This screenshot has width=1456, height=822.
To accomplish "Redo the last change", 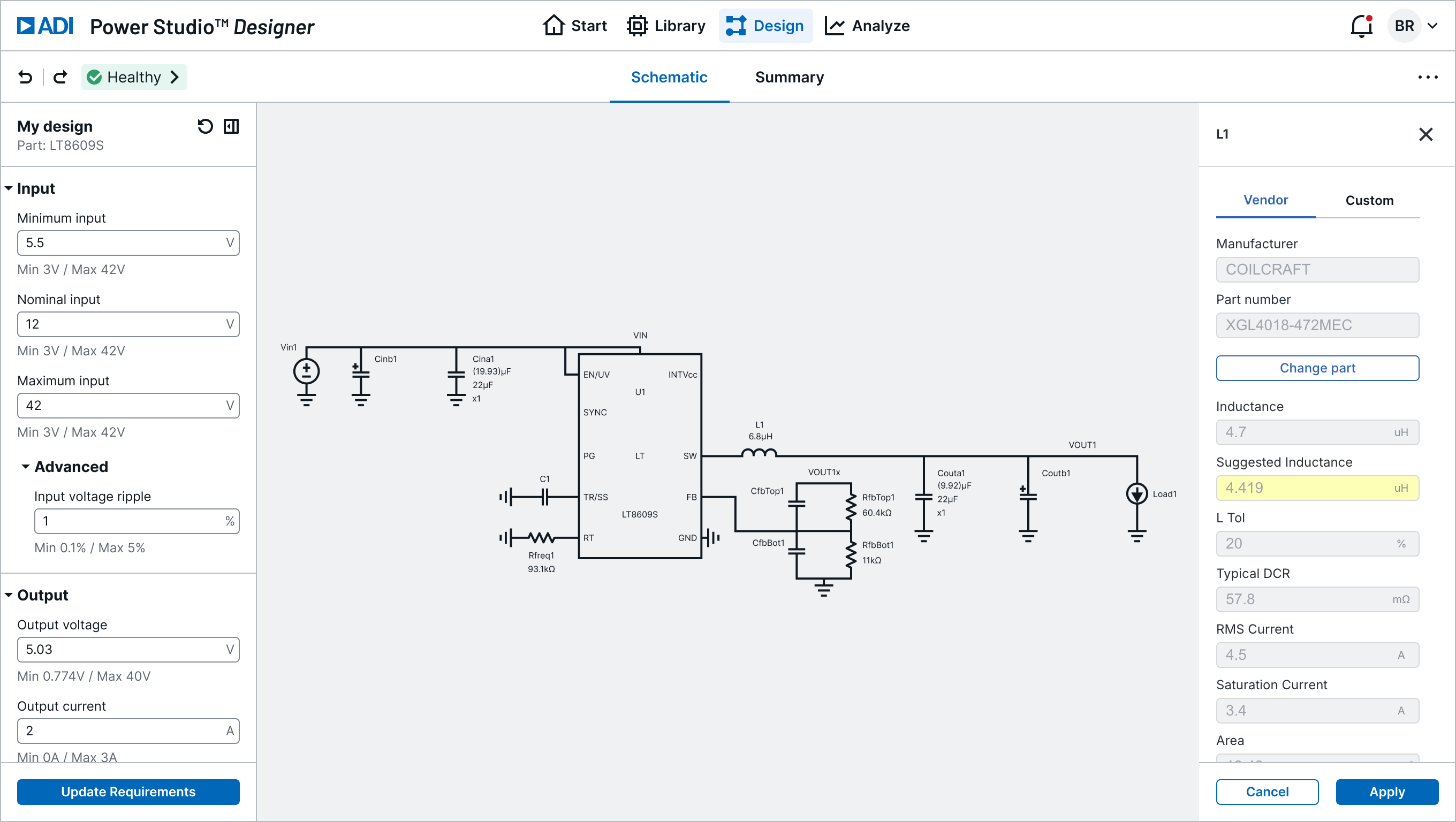I will pyautogui.click(x=60, y=77).
